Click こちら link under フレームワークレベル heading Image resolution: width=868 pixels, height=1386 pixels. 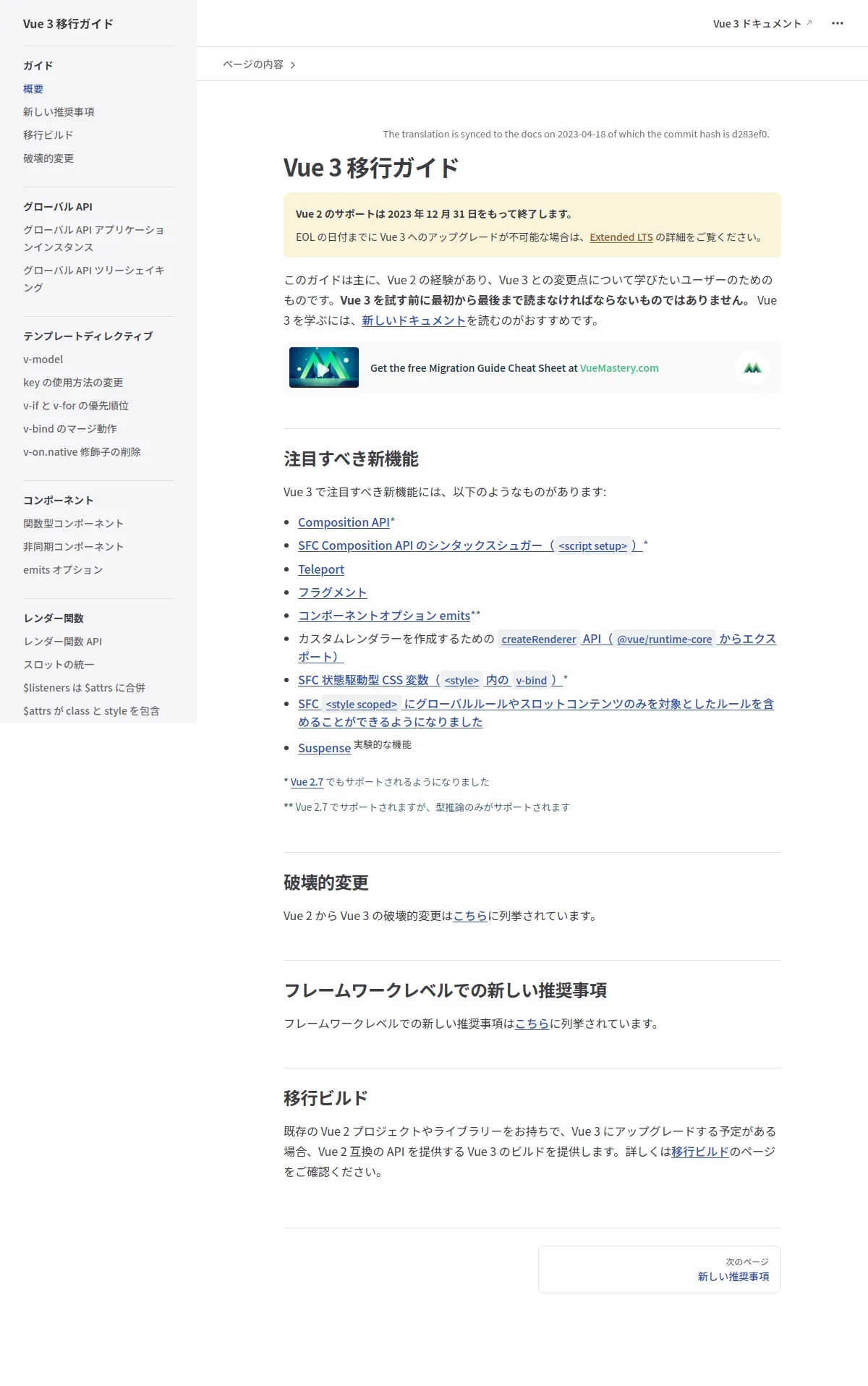(x=532, y=1024)
